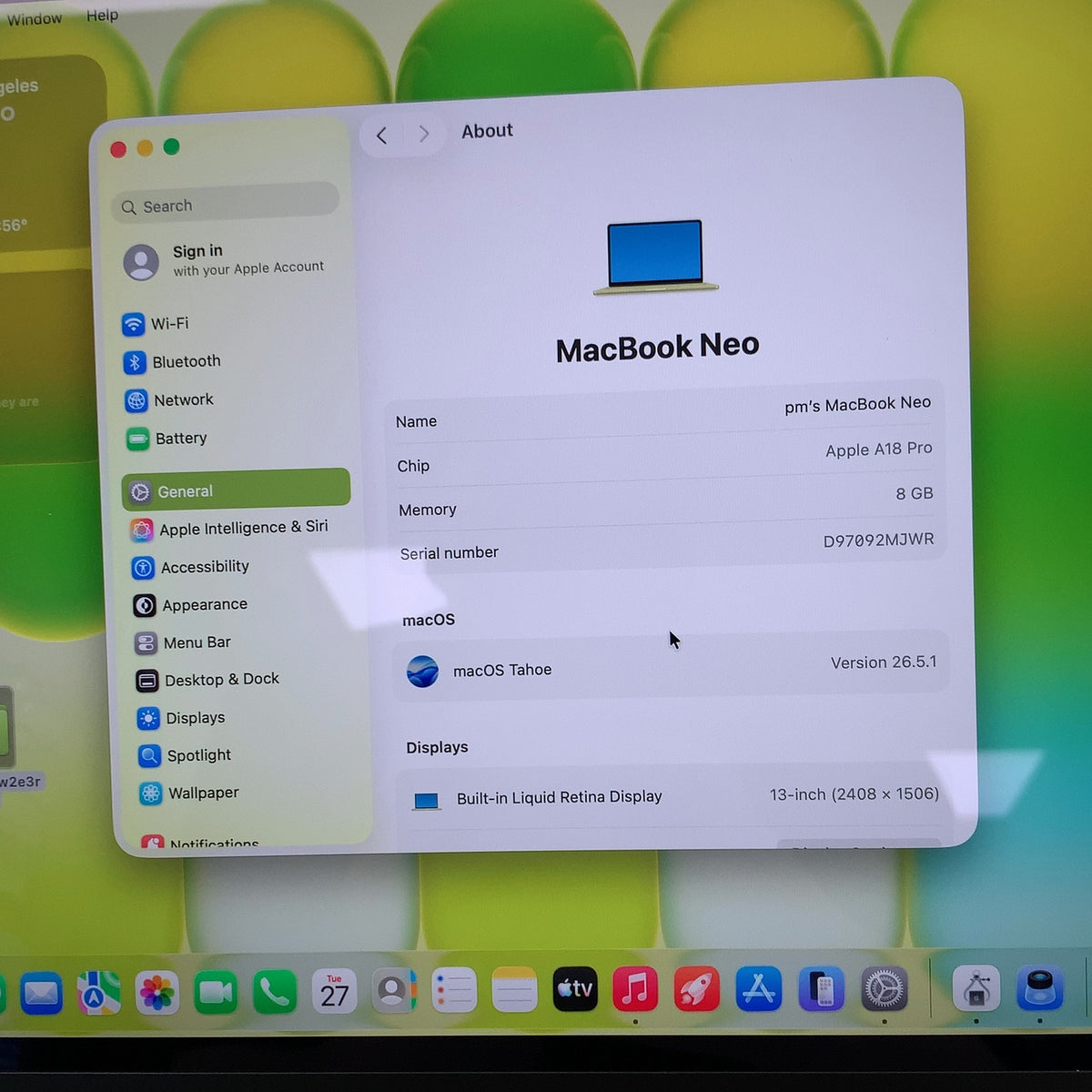Open Reminders in the Dock
This screenshot has height=1092, width=1092.
point(454,990)
